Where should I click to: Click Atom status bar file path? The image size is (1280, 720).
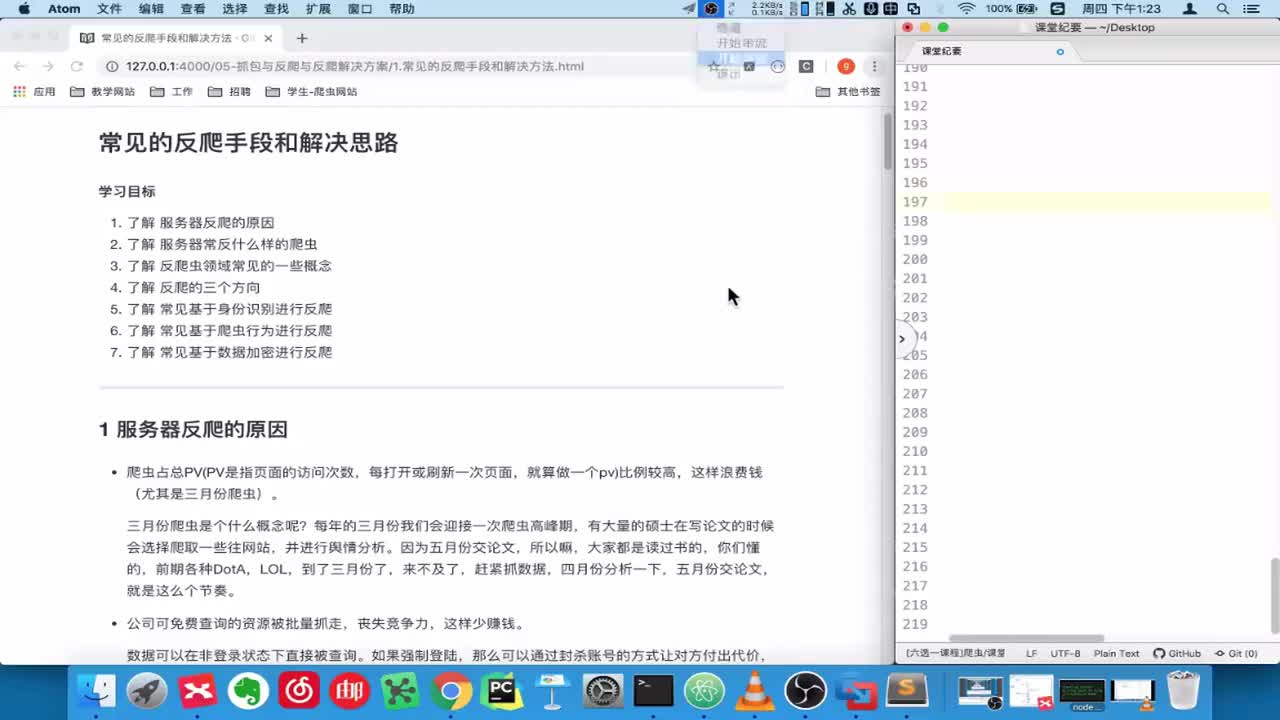[956, 653]
